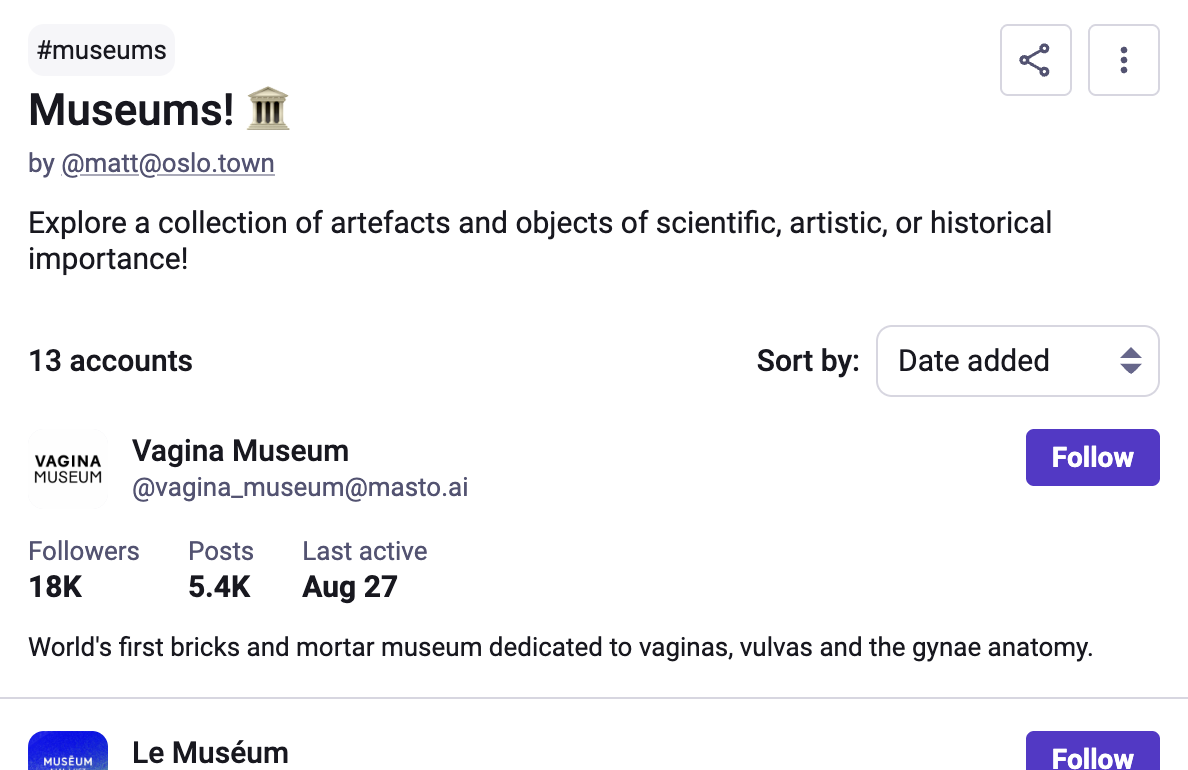Open the three-dot more options menu
The image size is (1188, 770).
click(x=1124, y=60)
